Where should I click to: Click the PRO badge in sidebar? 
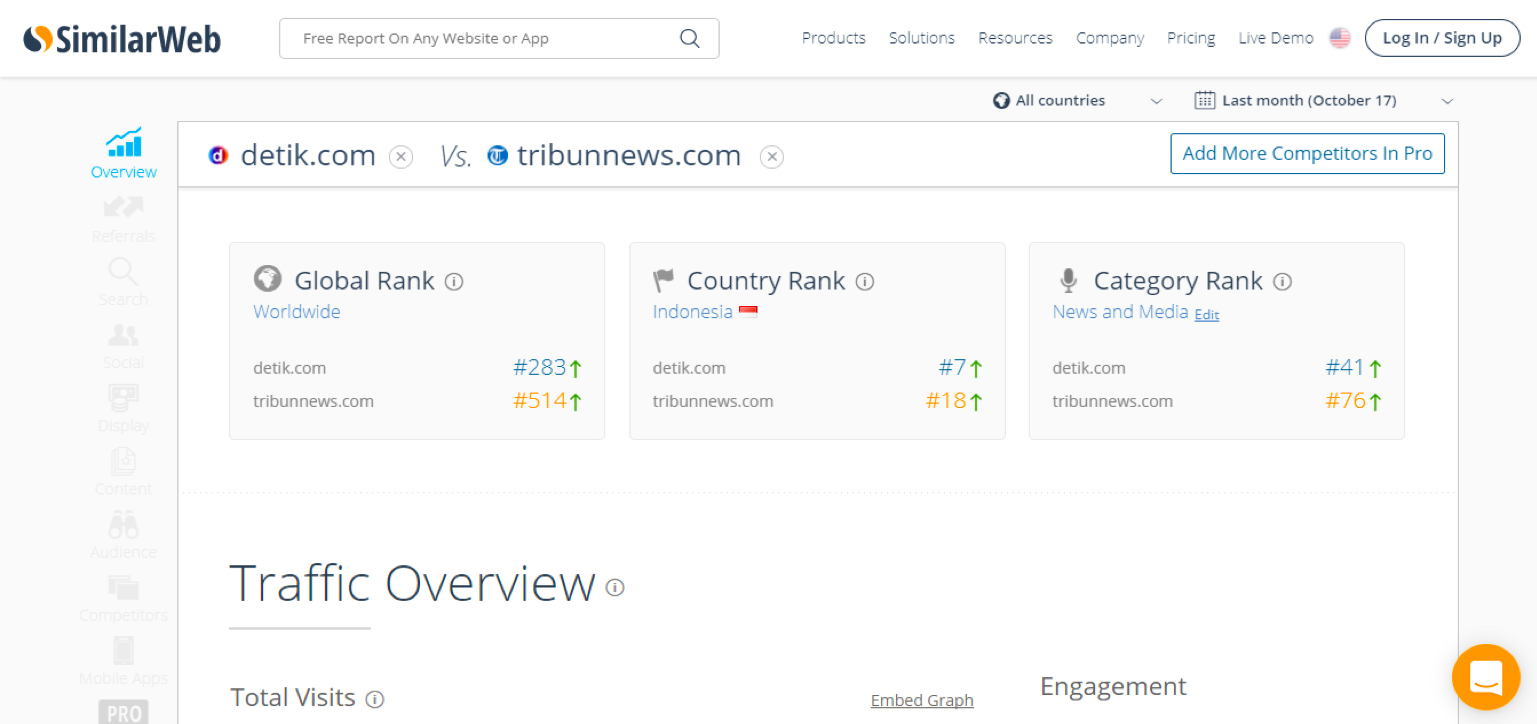click(x=124, y=712)
